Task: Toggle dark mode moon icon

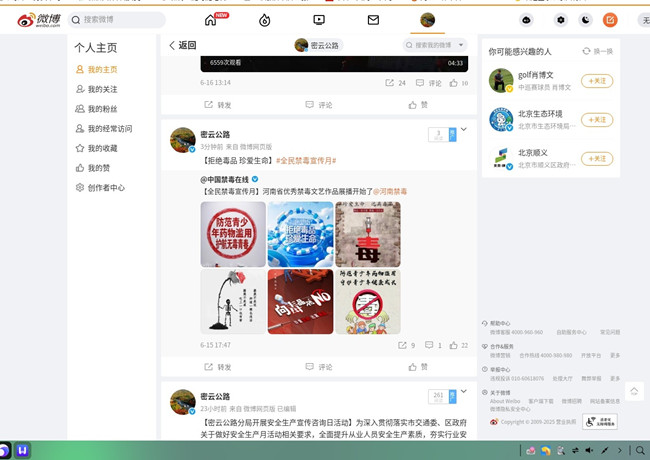Action: pos(585,20)
